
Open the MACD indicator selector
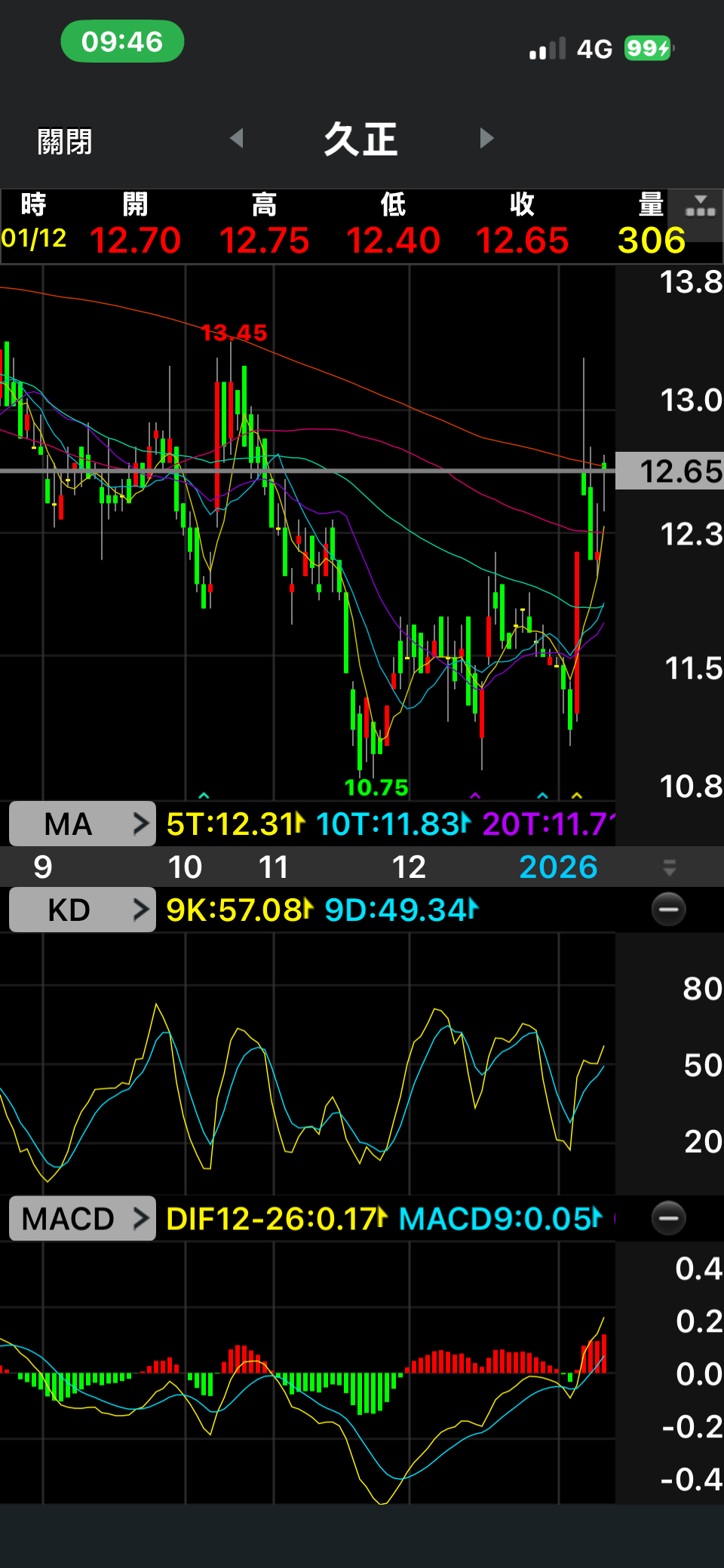(x=82, y=1219)
